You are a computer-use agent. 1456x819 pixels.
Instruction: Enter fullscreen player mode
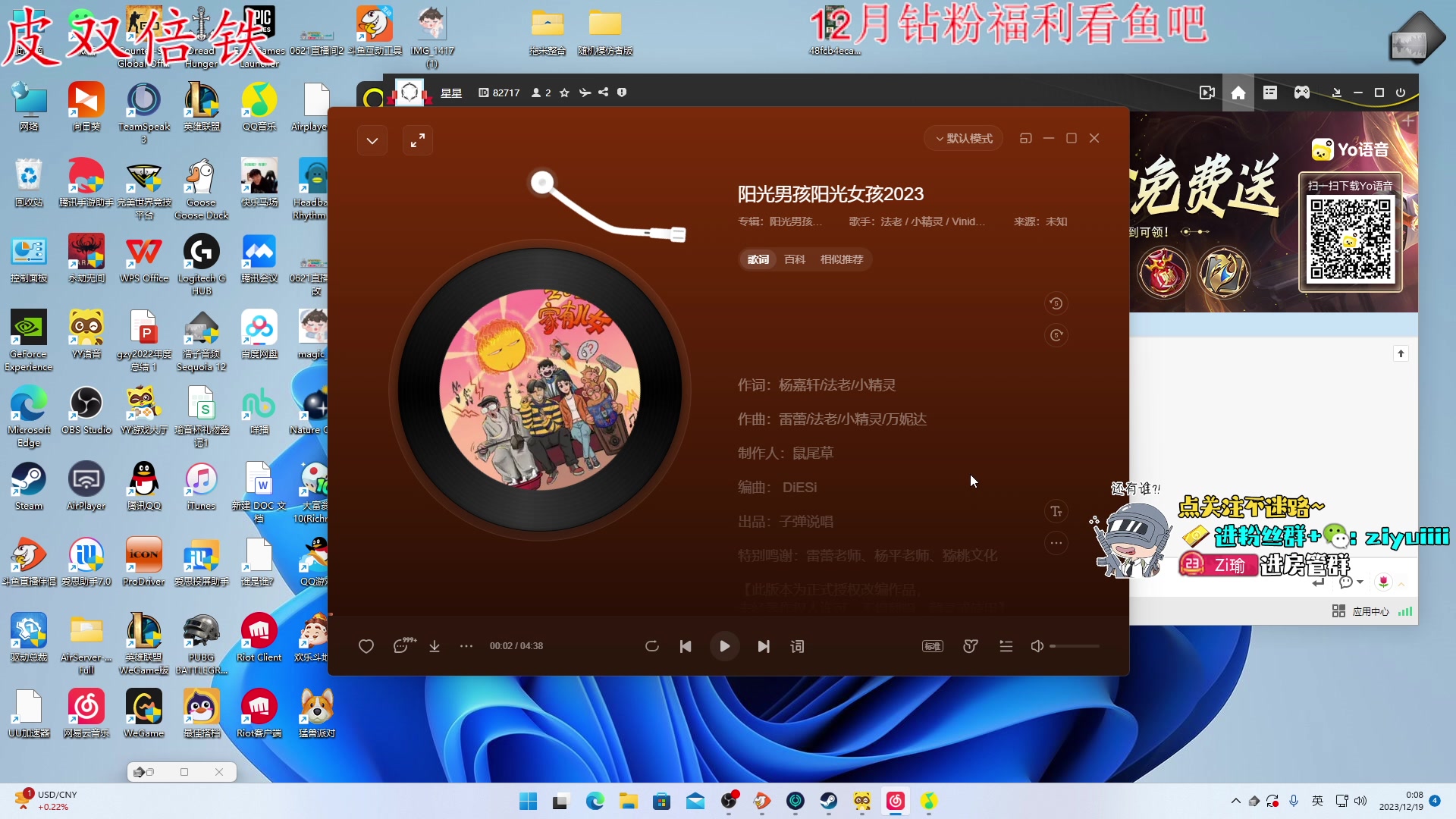point(418,140)
